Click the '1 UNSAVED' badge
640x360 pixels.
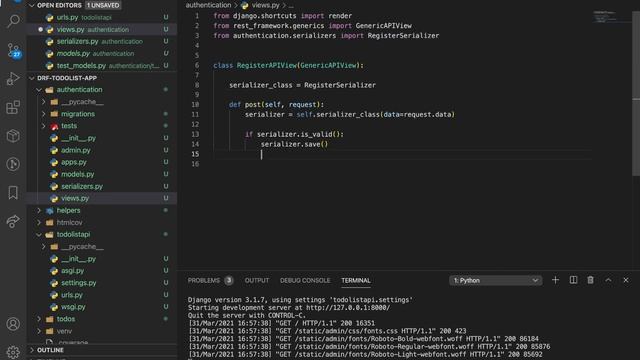[x=103, y=5]
